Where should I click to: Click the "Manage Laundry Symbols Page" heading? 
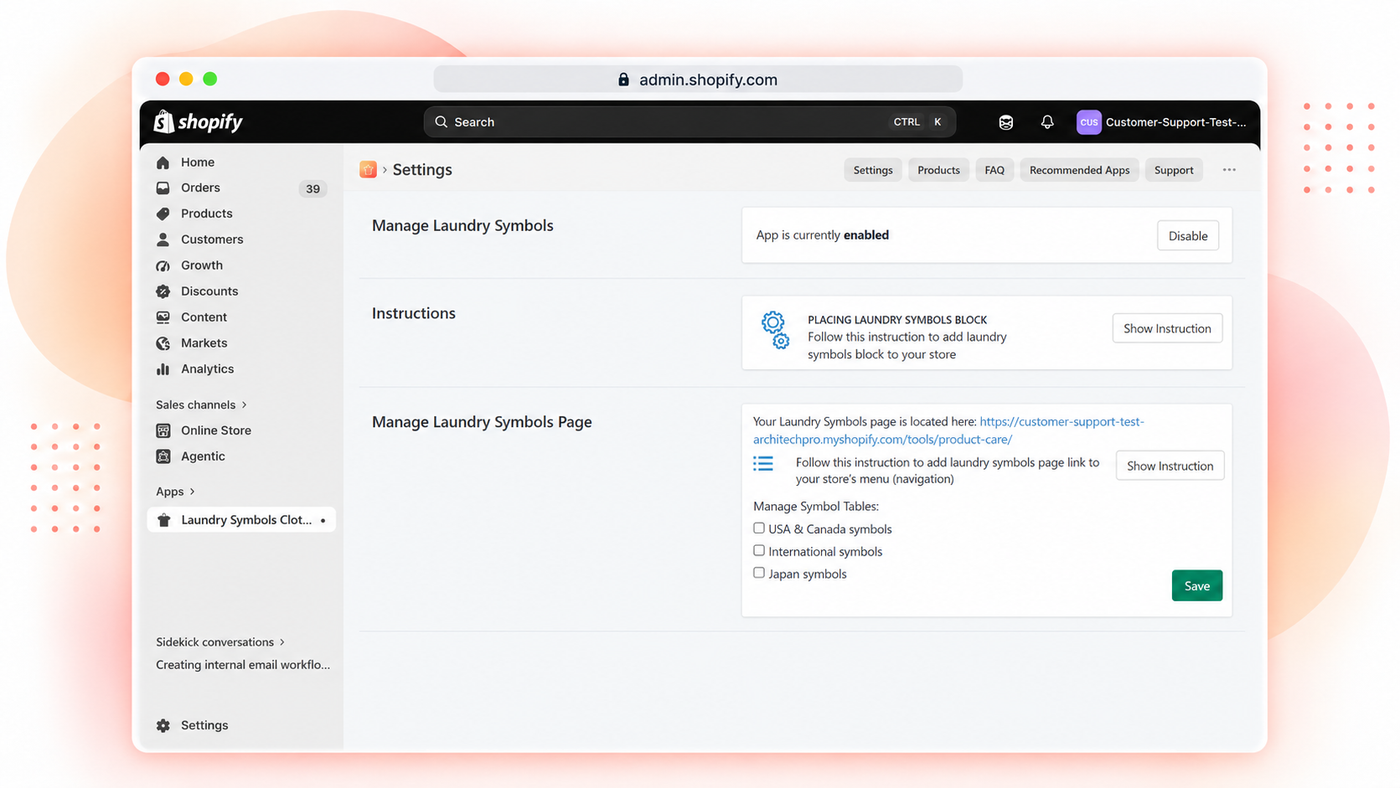[x=482, y=422]
